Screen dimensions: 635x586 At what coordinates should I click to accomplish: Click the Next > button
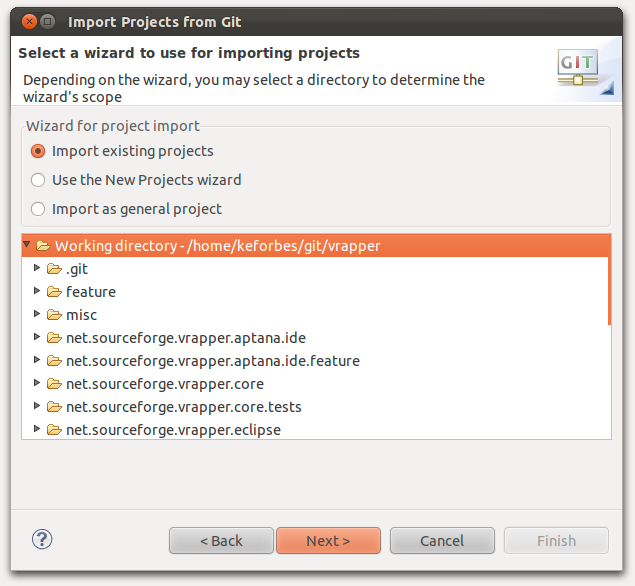[328, 541]
